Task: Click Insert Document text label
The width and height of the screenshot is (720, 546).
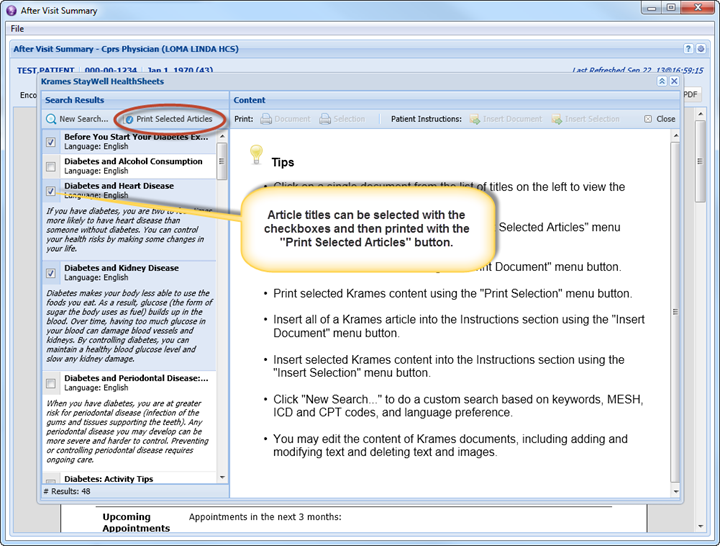Action: pyautogui.click(x=512, y=119)
